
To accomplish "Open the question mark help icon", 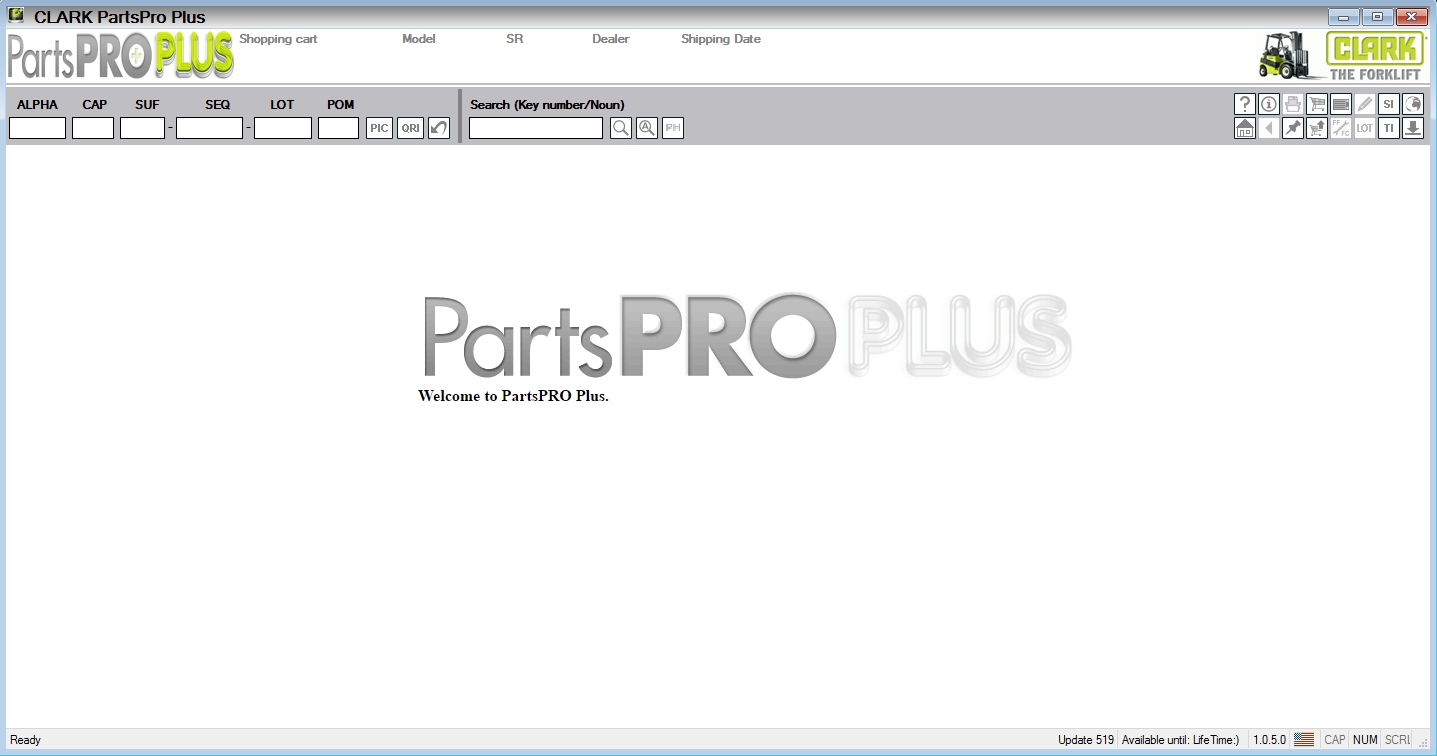I will [1245, 104].
